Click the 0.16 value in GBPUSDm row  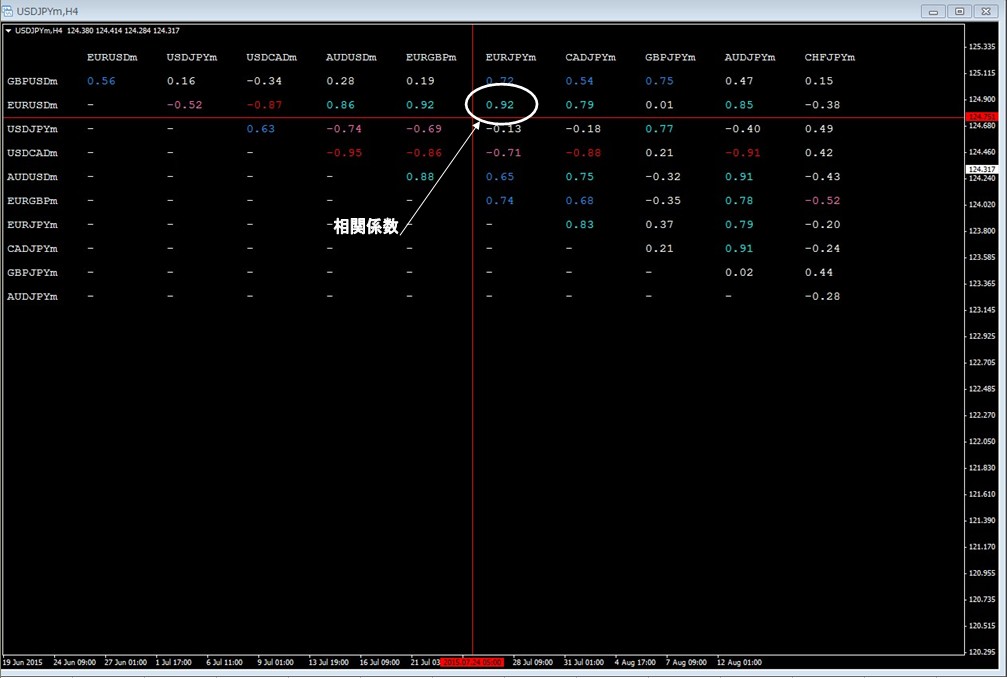[180, 81]
